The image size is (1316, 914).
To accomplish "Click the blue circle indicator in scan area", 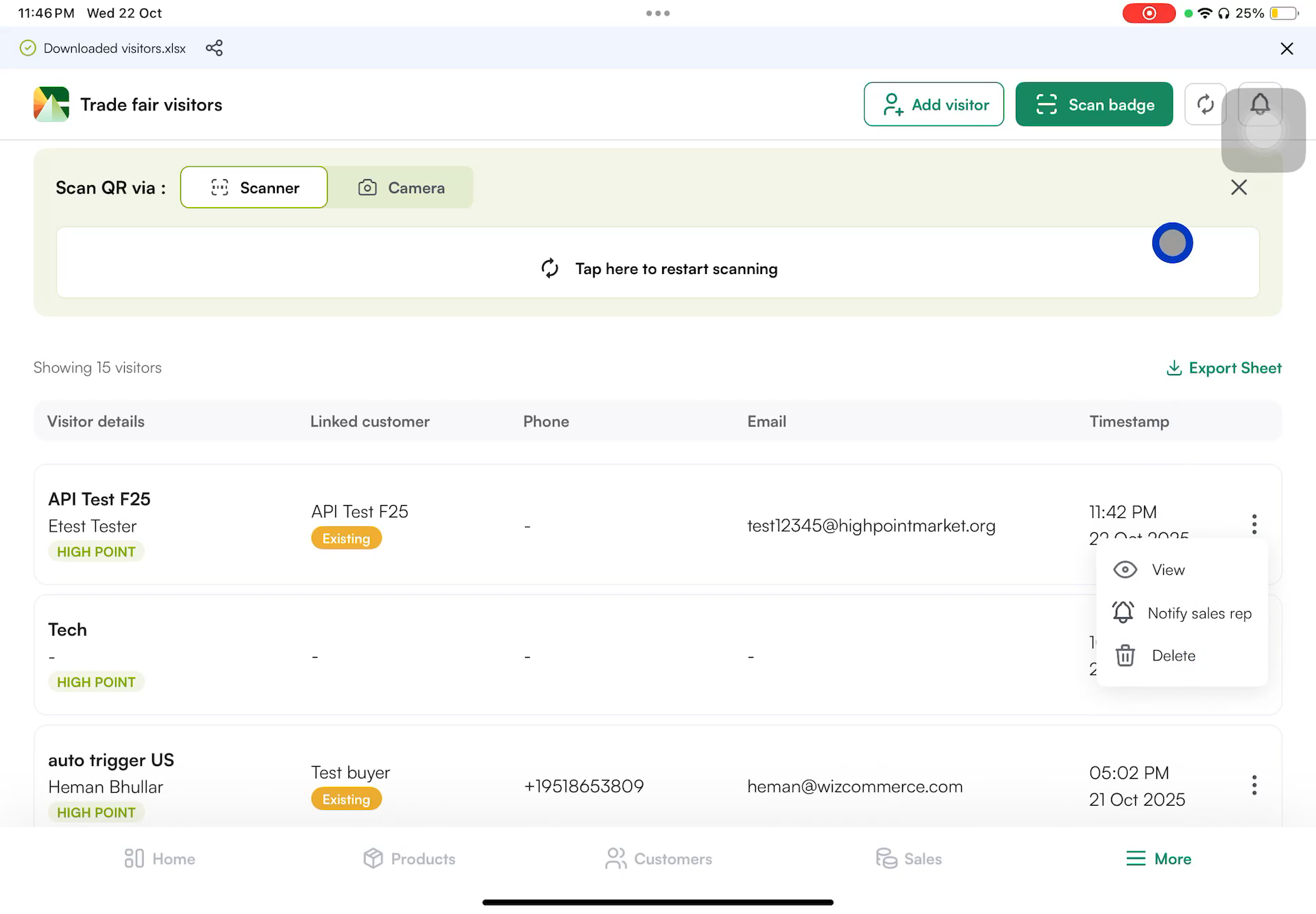I will click(1173, 243).
